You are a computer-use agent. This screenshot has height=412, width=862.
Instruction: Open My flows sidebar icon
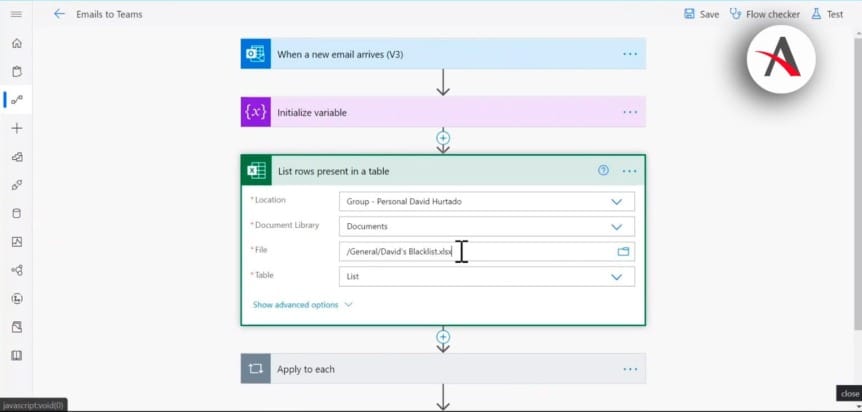[17, 100]
